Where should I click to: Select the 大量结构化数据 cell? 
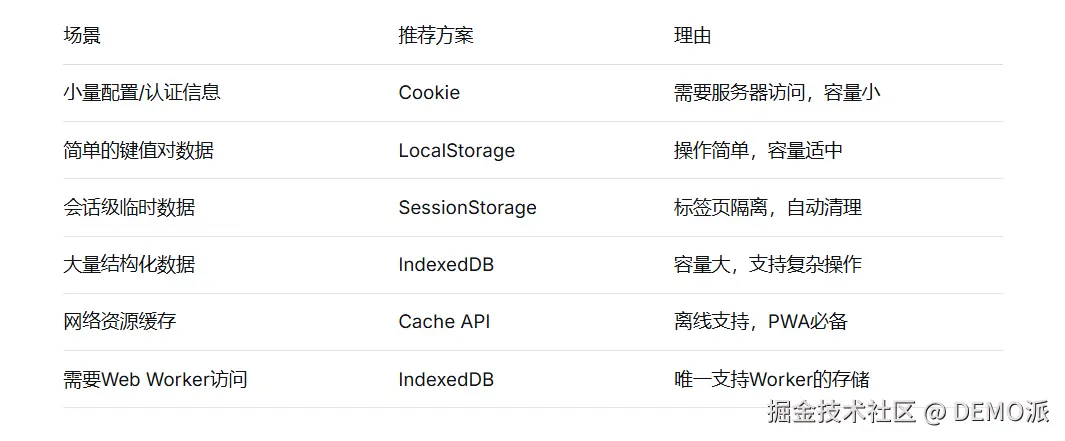(129, 265)
